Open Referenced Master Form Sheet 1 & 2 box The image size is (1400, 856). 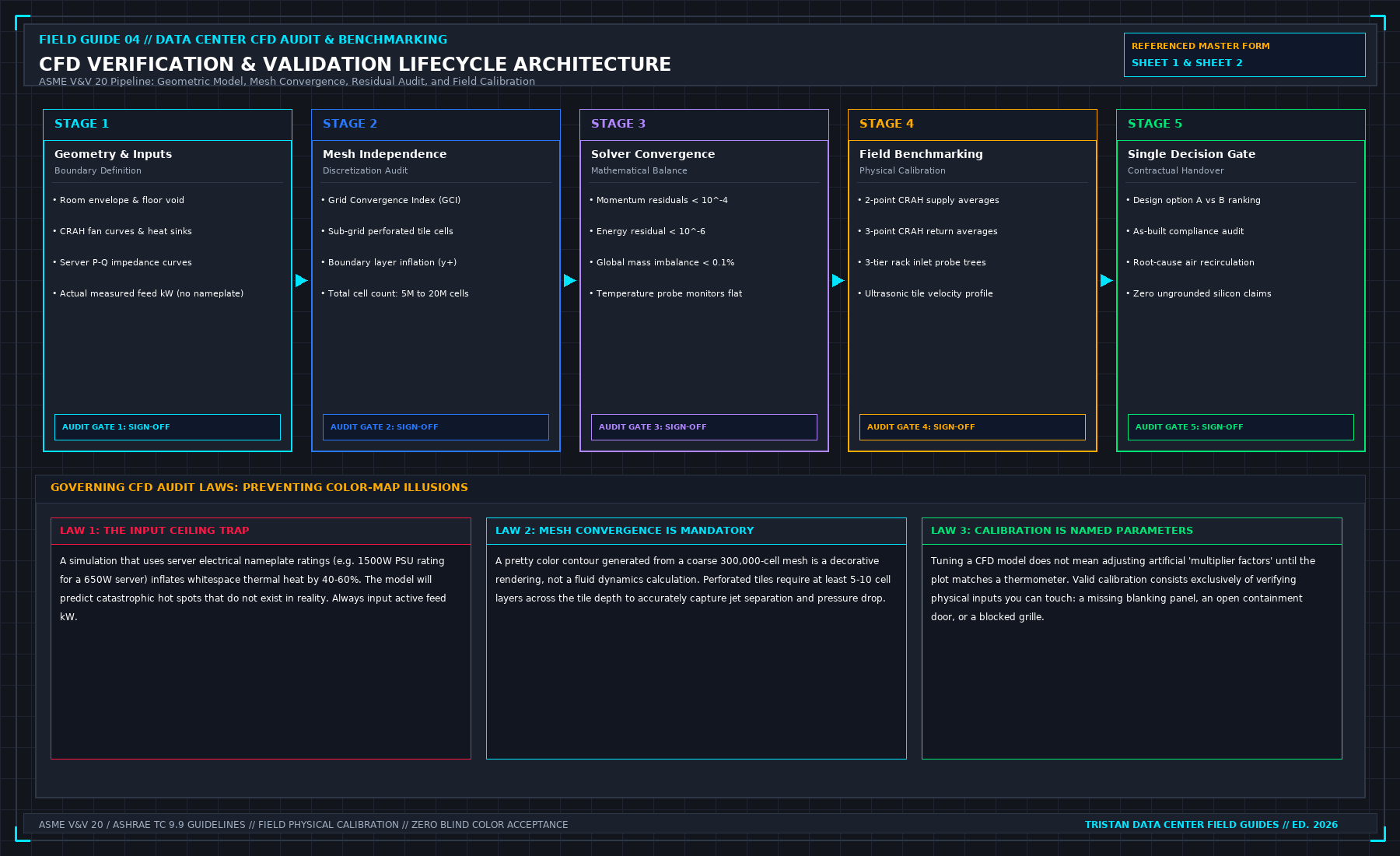[x=1244, y=54]
